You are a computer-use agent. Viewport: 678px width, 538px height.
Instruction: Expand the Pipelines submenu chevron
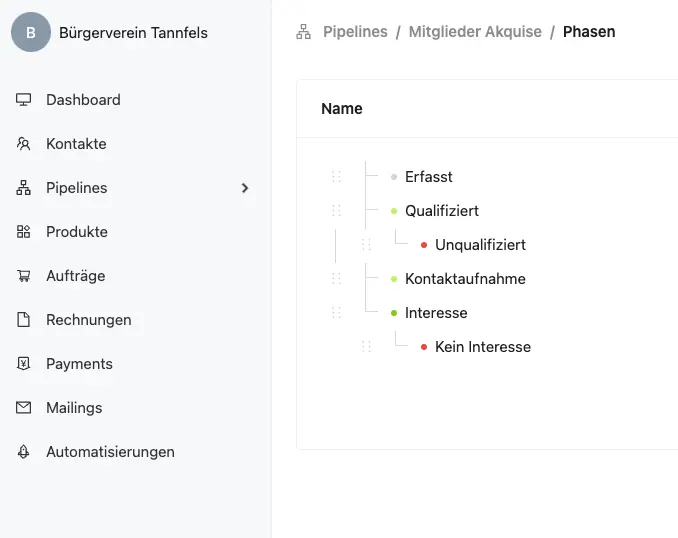tap(245, 188)
